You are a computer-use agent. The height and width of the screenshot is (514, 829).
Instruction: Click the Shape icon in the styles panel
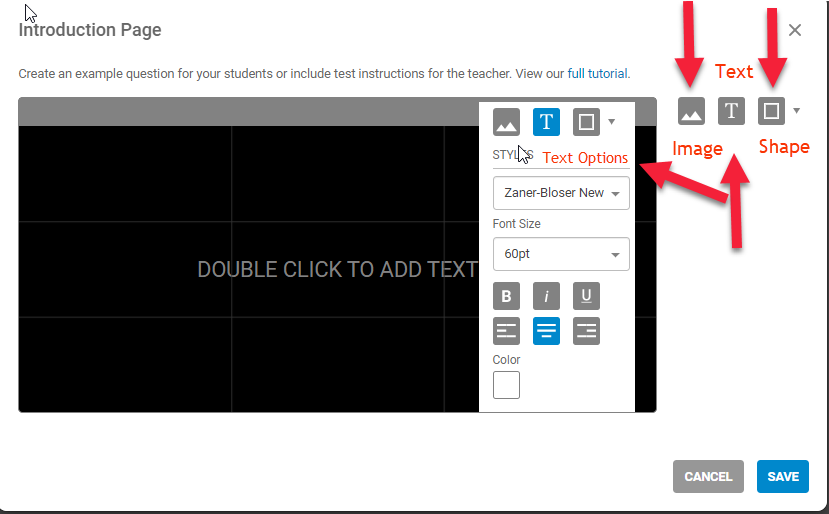586,123
